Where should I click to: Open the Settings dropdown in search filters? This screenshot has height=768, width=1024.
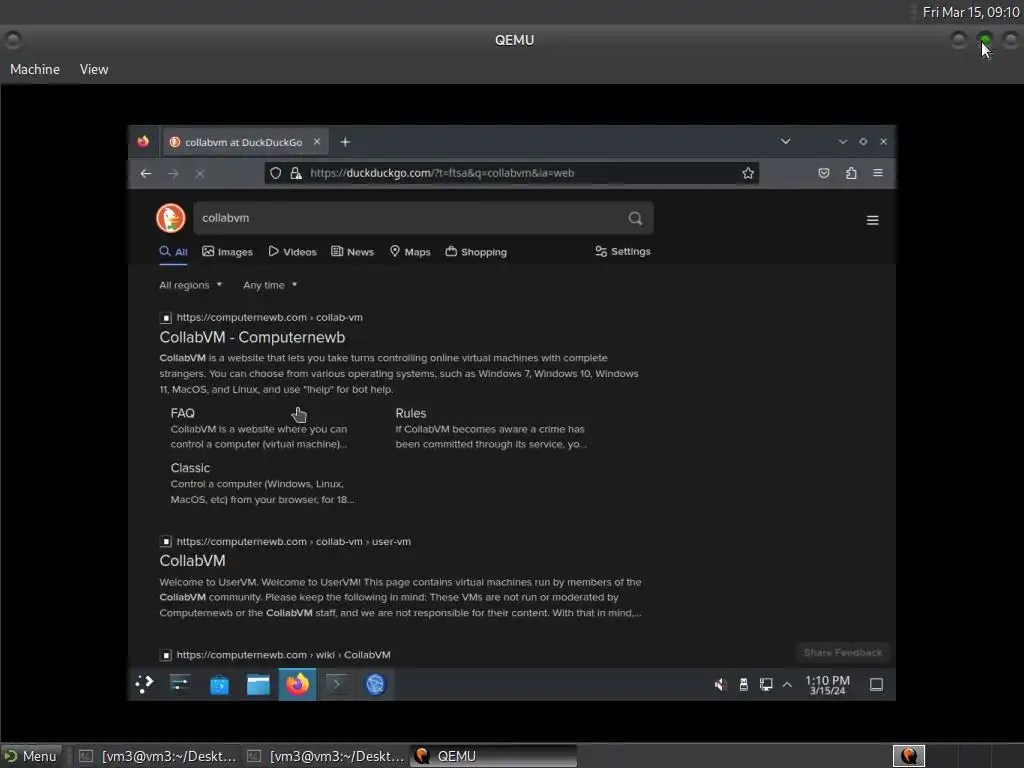tap(623, 251)
